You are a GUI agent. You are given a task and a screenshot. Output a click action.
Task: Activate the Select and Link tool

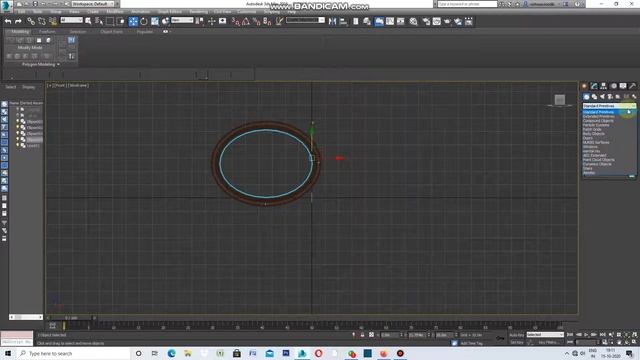(31, 21)
